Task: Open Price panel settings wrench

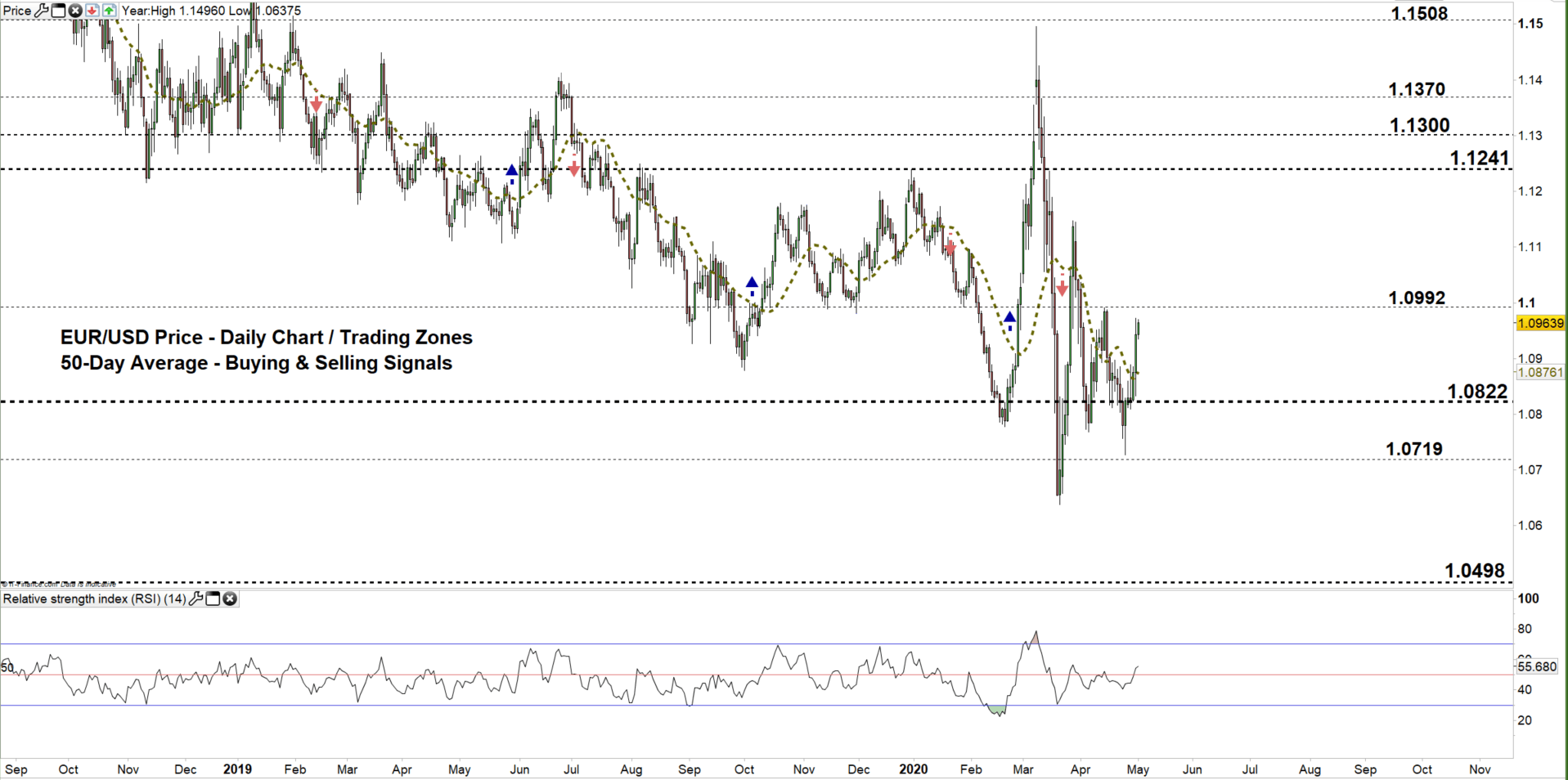Action: [42, 11]
